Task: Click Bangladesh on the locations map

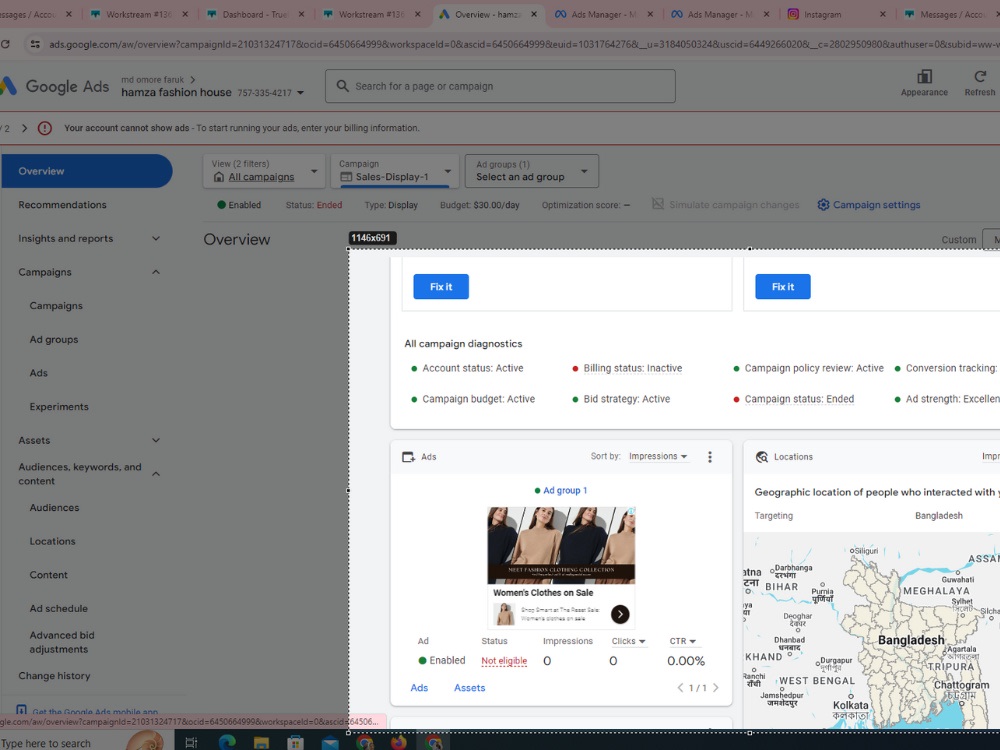Action: click(x=911, y=640)
